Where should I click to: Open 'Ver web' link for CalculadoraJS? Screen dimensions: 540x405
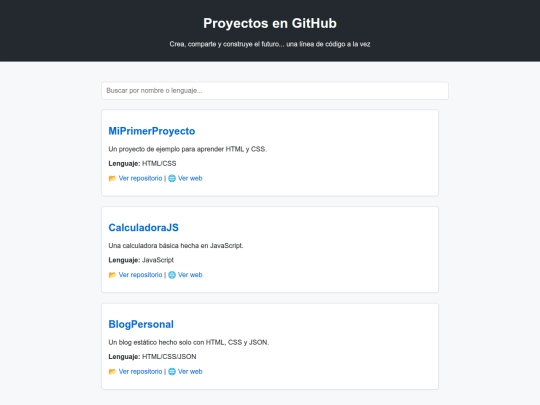point(190,275)
